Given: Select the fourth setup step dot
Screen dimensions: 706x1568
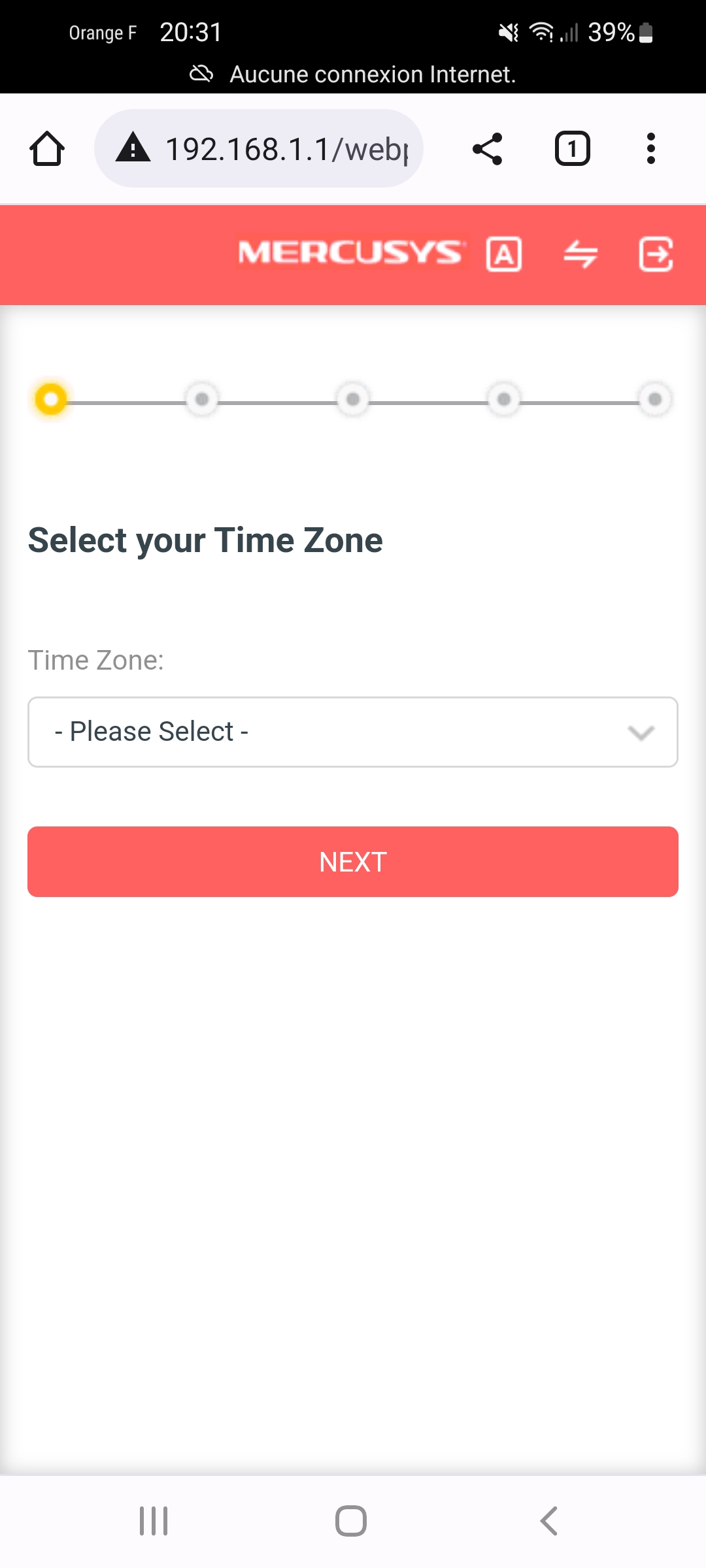Looking at the screenshot, I should tap(504, 399).
